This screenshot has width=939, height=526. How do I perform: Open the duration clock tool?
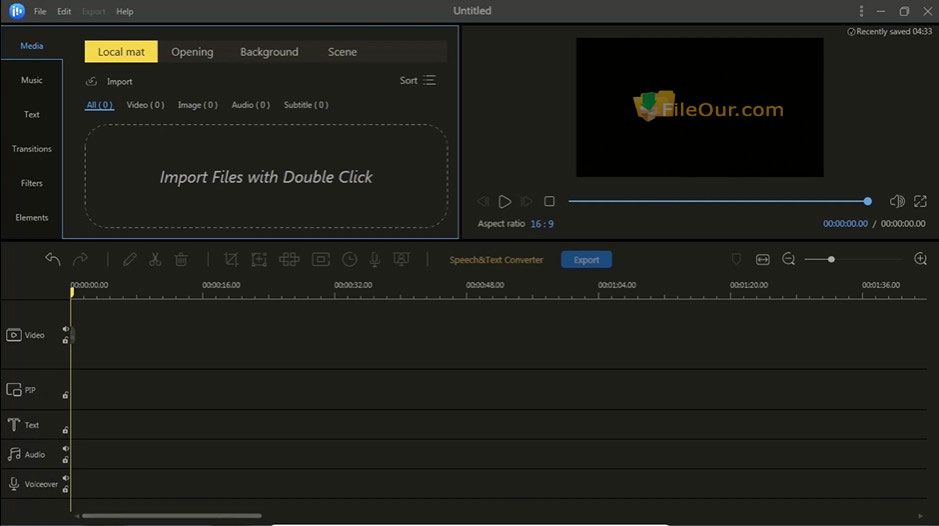pyautogui.click(x=349, y=259)
